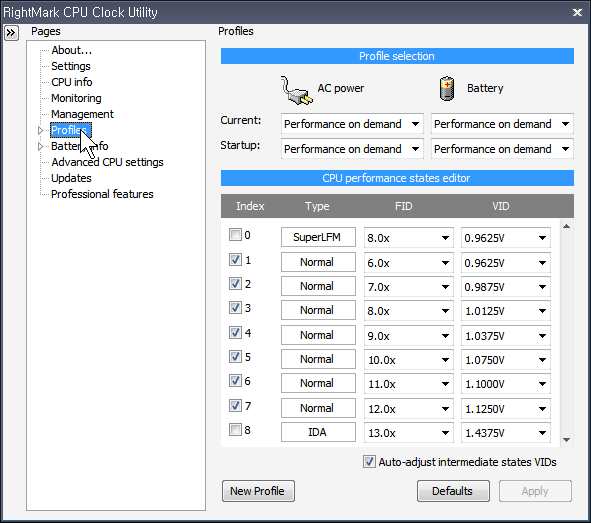Enable the index 0 SuperLFM state checkbox
The width and height of the screenshot is (591, 523).
click(235, 235)
